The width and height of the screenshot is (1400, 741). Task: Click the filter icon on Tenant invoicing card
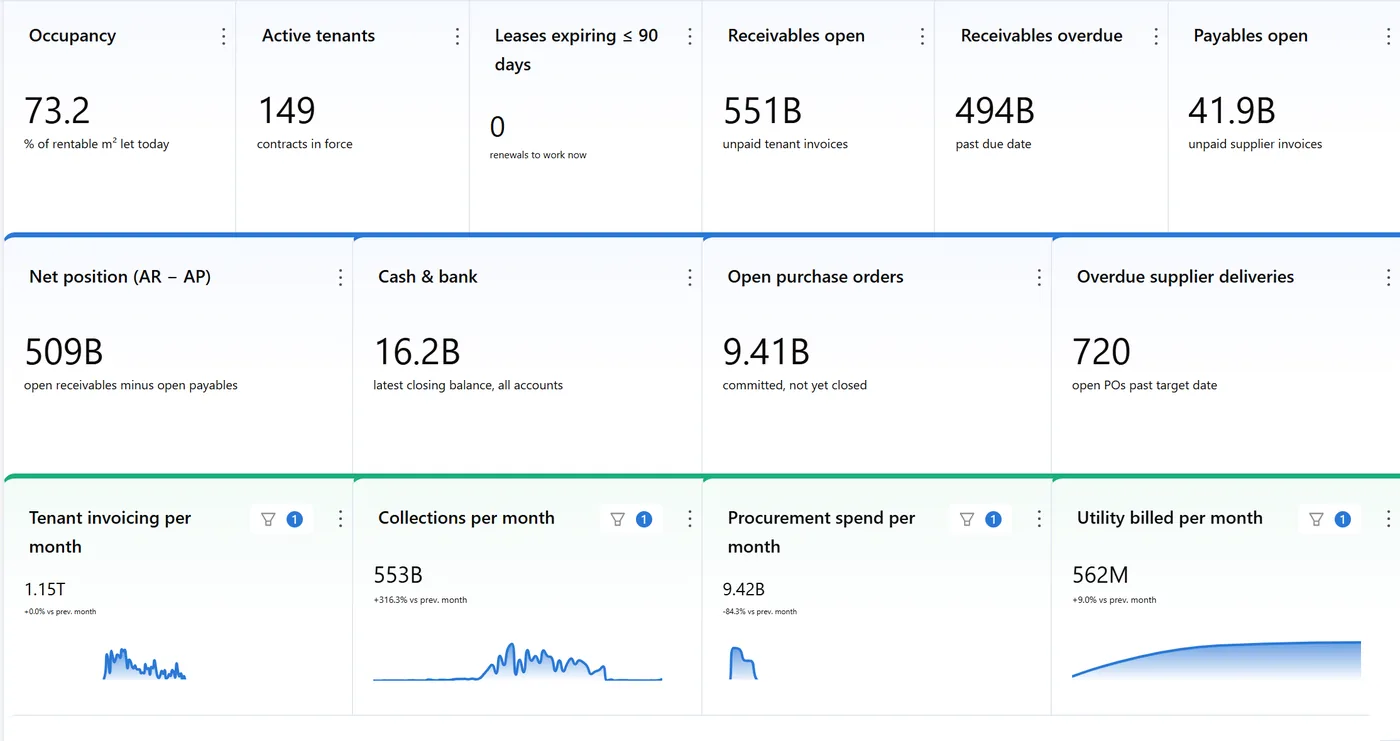[268, 519]
